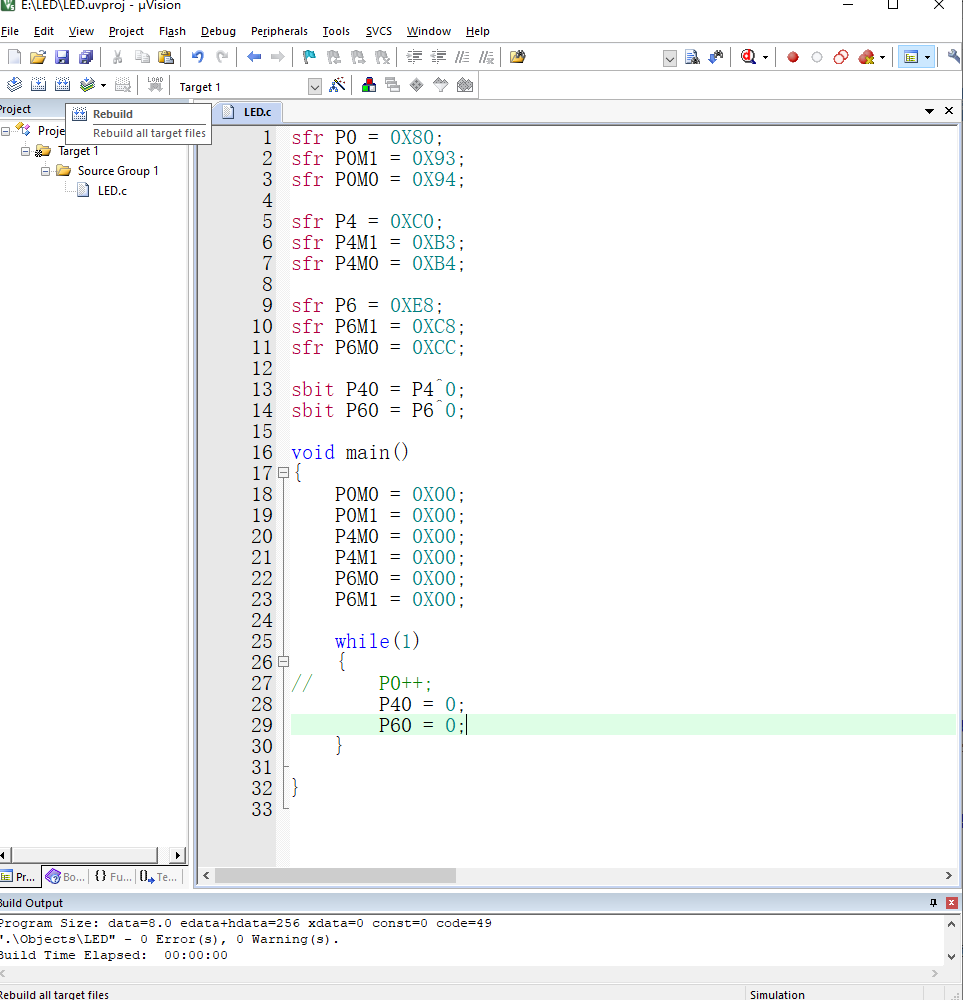Screen dimensions: 963x1000
Task: Click the editor horizontal scroll right arrow
Action: click(x=949, y=876)
